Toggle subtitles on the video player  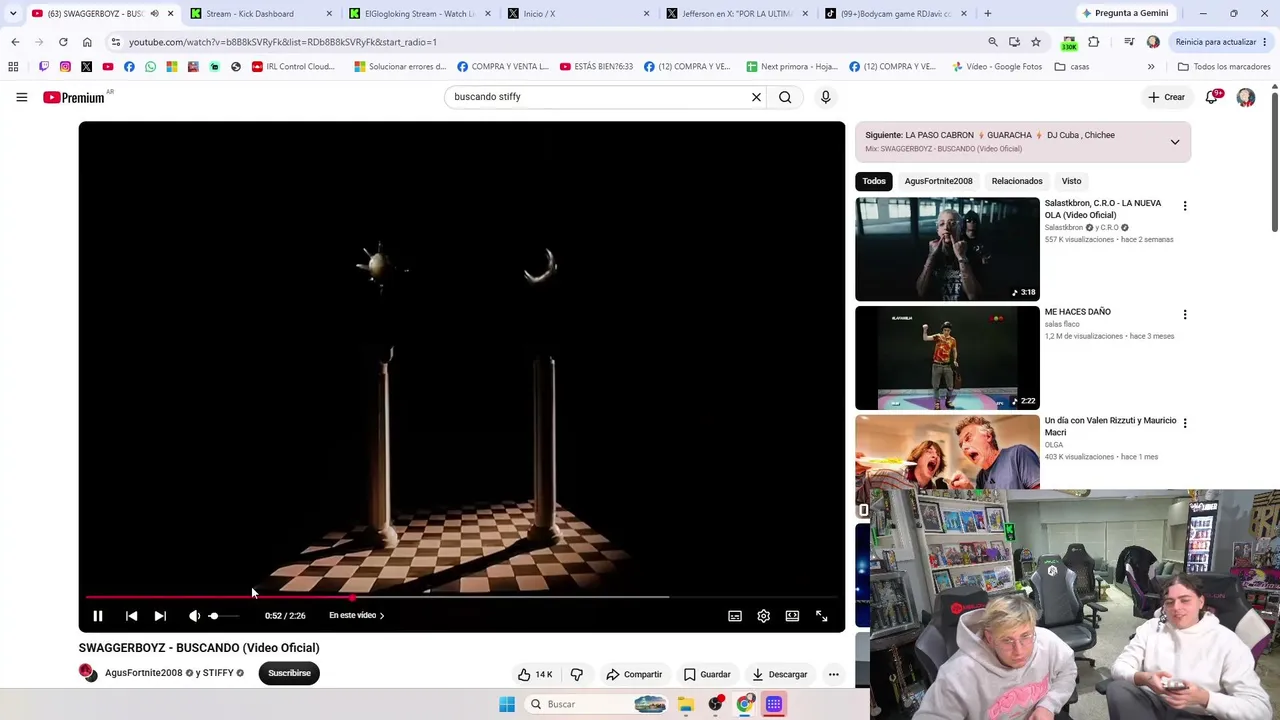(x=735, y=616)
